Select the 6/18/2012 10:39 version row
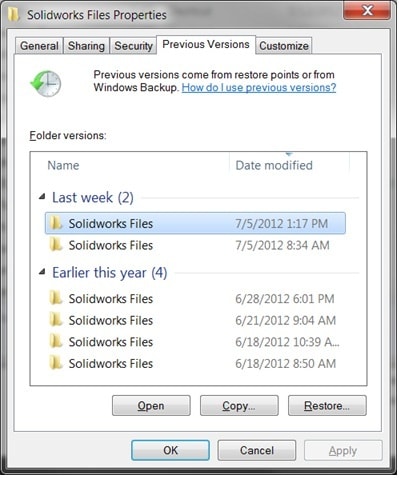The width and height of the screenshot is (399, 478). pos(195,342)
